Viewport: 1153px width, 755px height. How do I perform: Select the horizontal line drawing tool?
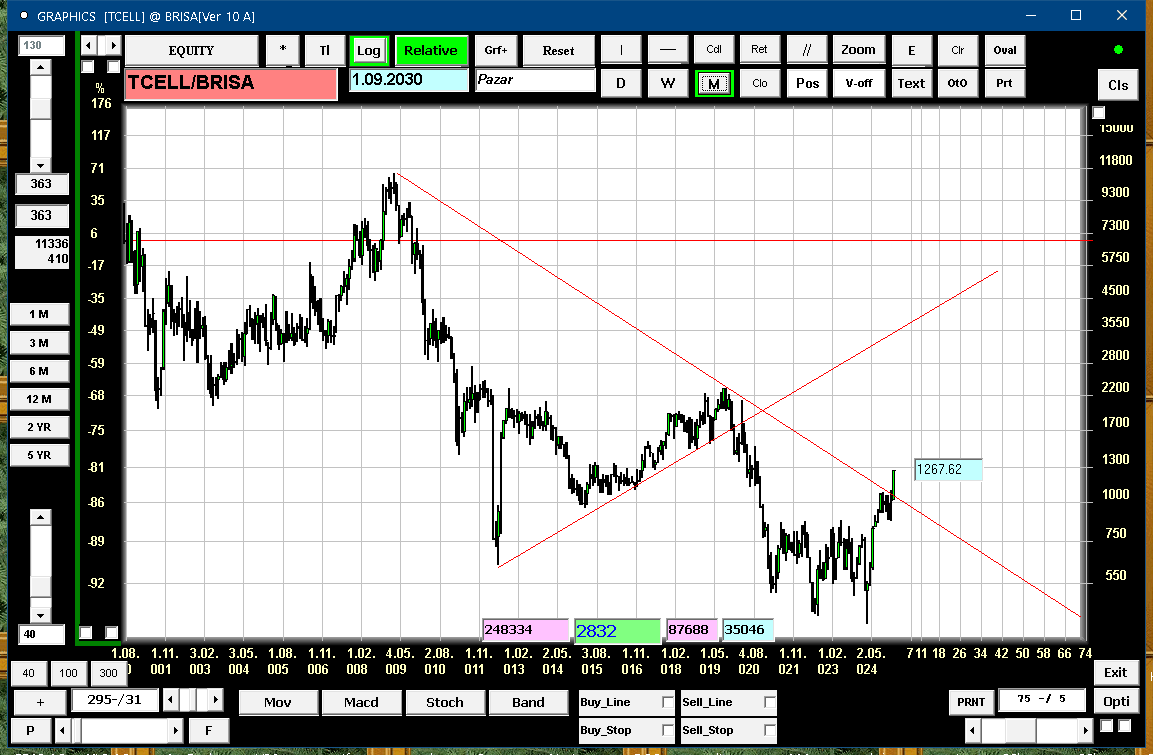[668, 50]
